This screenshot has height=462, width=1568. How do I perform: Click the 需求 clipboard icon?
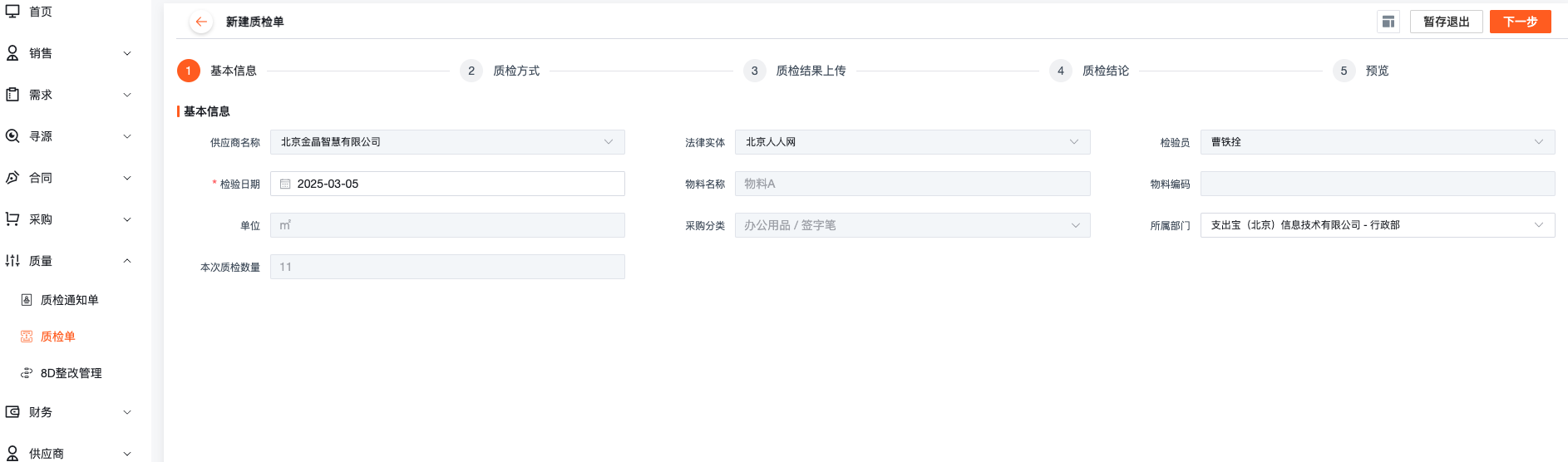click(12, 95)
